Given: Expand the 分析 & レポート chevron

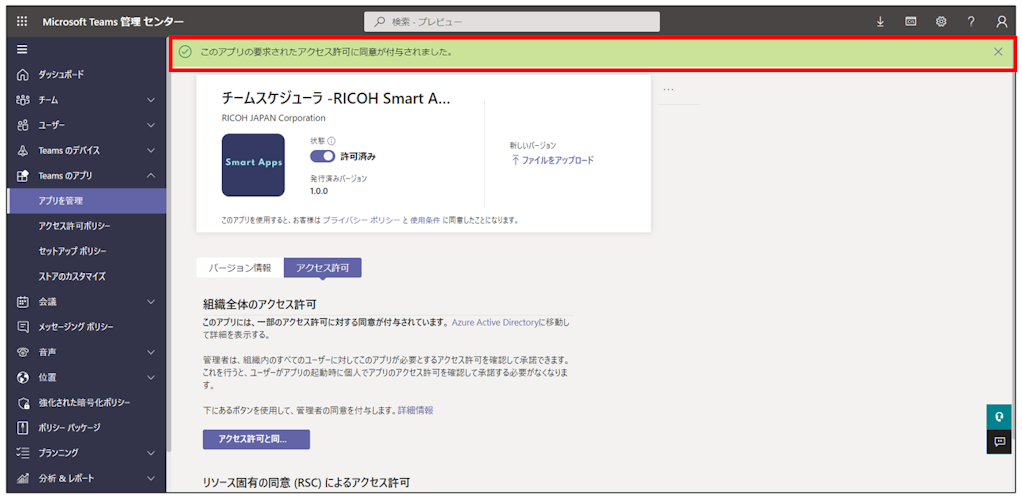Looking at the screenshot, I should tap(151, 478).
